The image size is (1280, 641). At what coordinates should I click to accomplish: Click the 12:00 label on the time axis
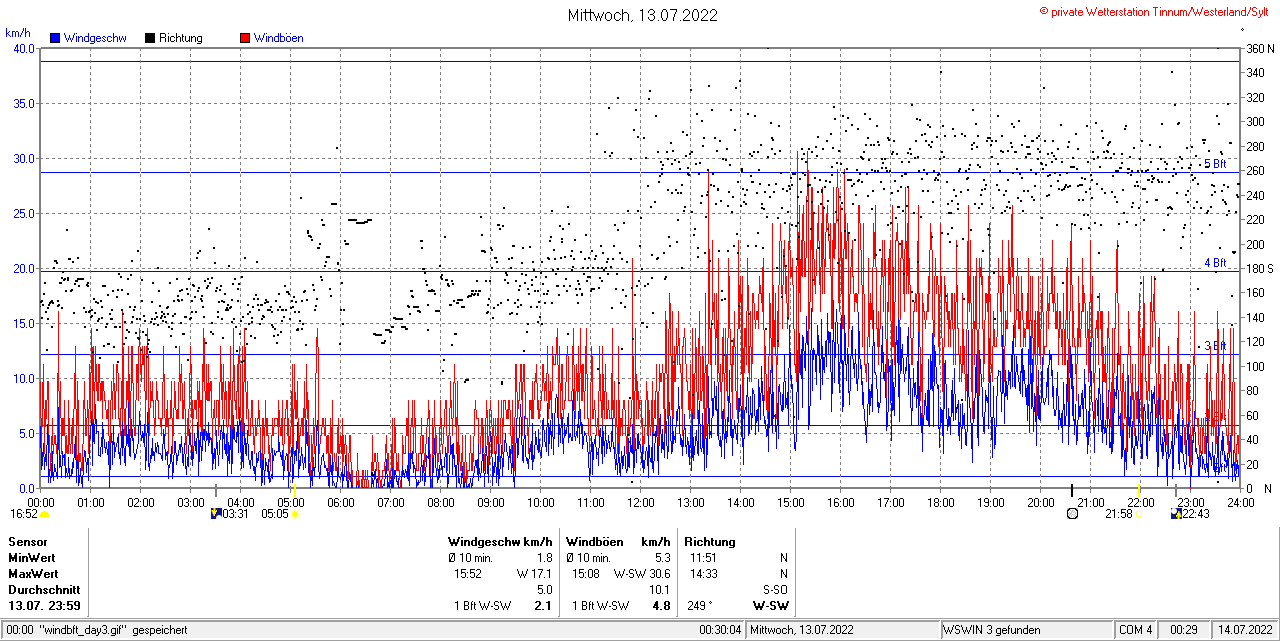pos(641,502)
